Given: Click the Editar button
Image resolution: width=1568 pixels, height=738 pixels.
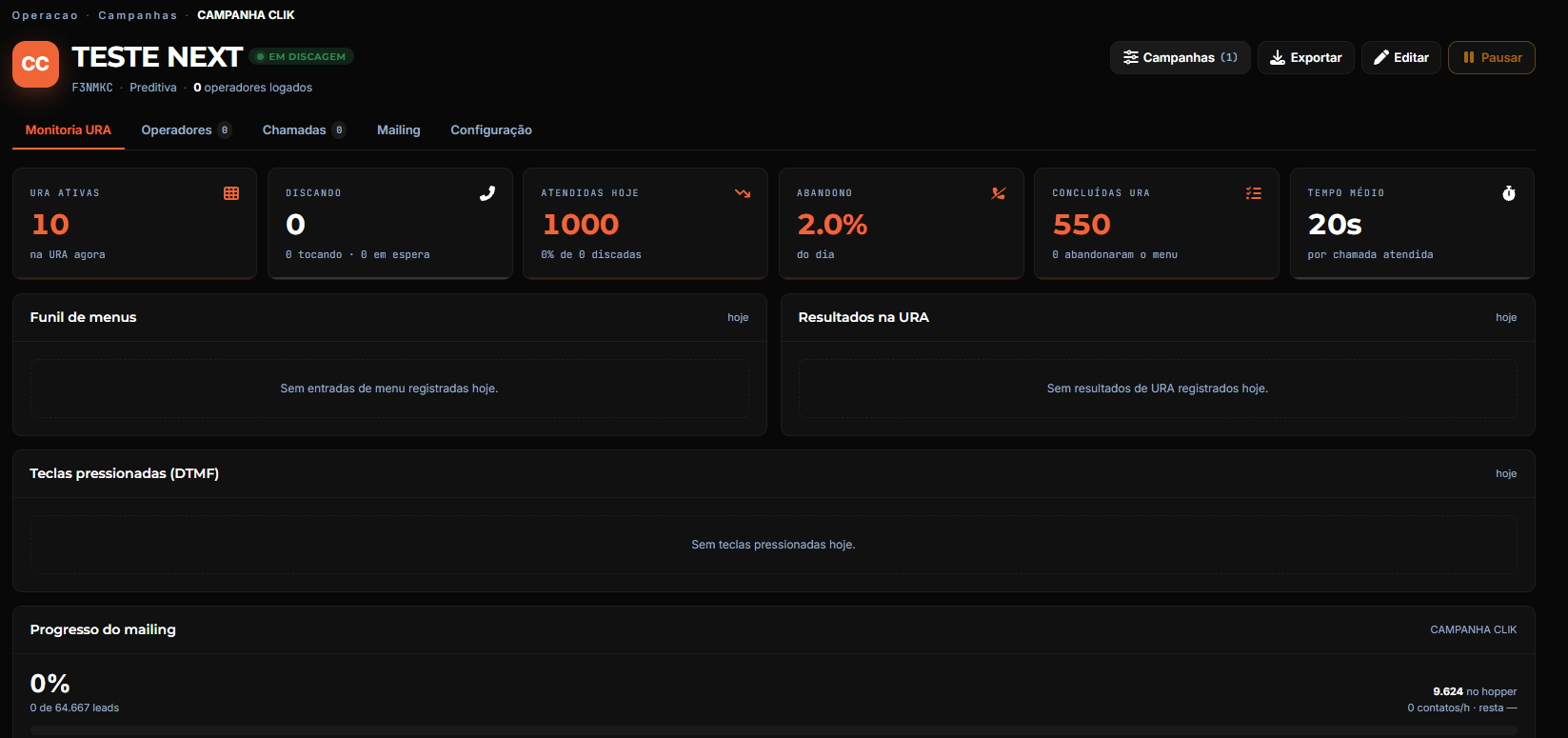Looking at the screenshot, I should pyautogui.click(x=1401, y=57).
